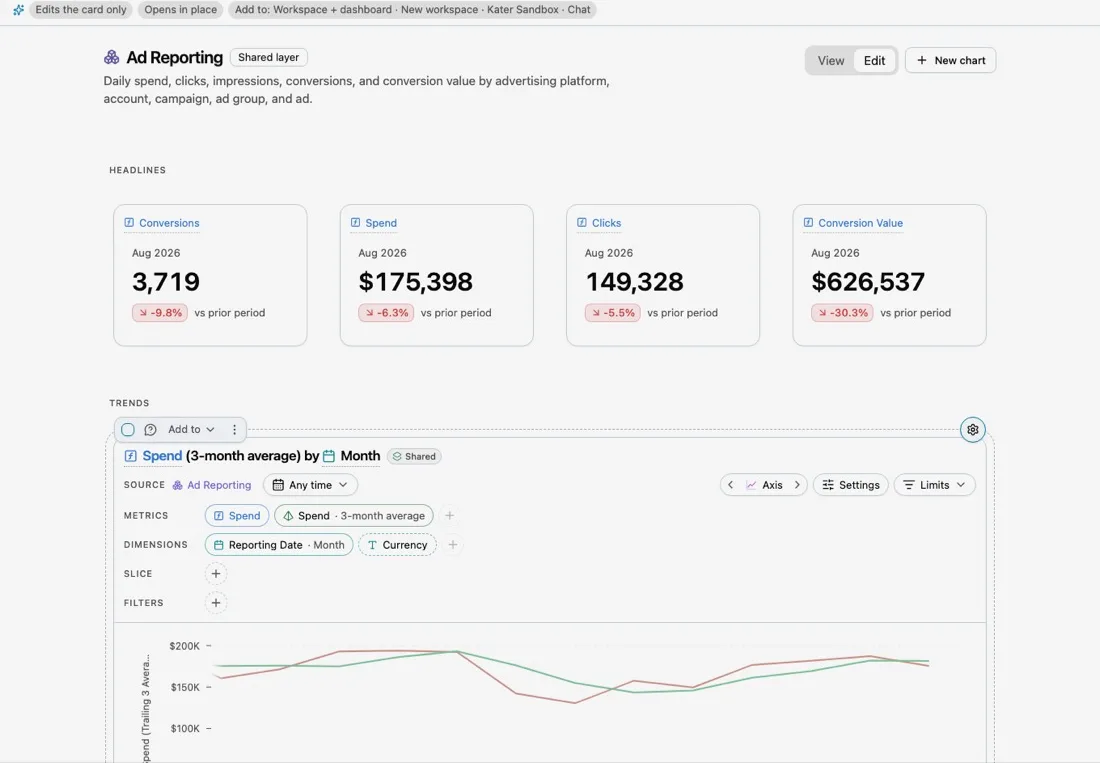Open the Conversions metric link
The image size is (1100, 763).
tap(169, 223)
